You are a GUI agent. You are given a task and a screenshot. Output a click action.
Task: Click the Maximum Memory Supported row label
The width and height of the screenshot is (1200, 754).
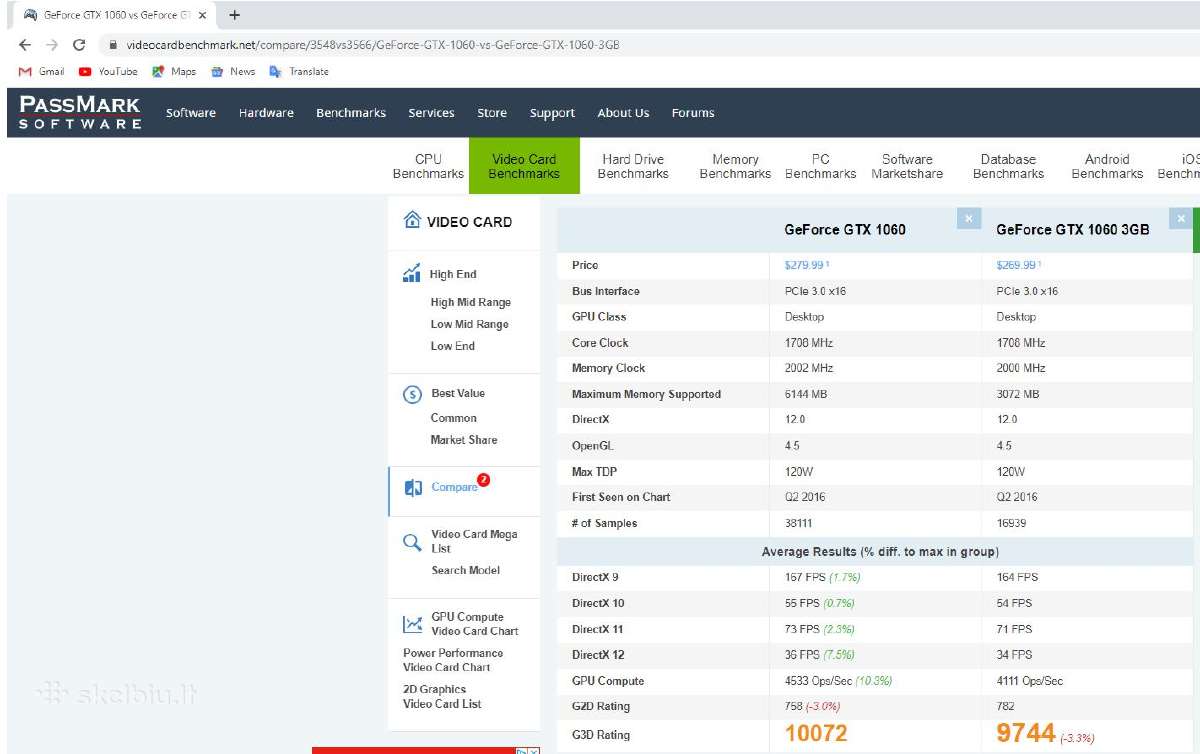click(x=646, y=394)
